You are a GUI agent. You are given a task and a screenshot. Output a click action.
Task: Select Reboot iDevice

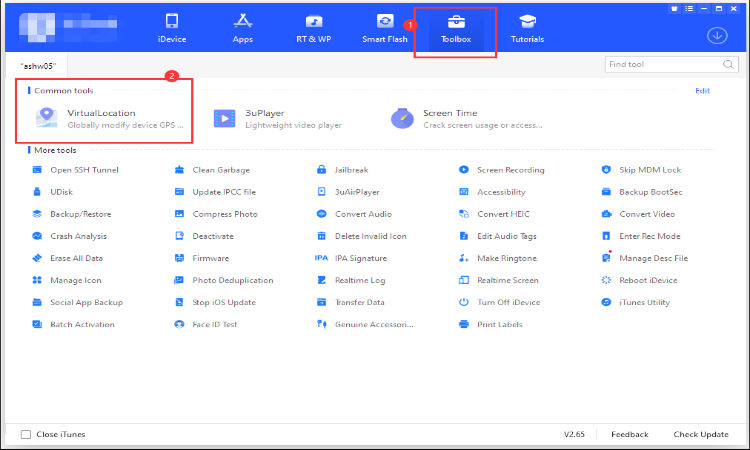click(x=640, y=280)
